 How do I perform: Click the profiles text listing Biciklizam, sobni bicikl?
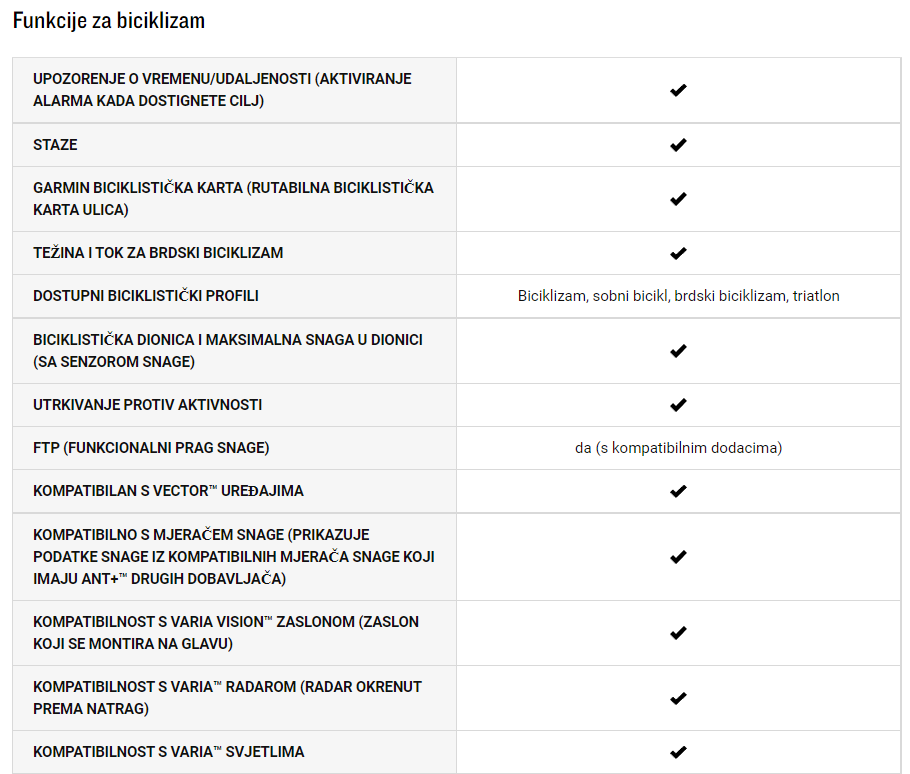(x=678, y=296)
